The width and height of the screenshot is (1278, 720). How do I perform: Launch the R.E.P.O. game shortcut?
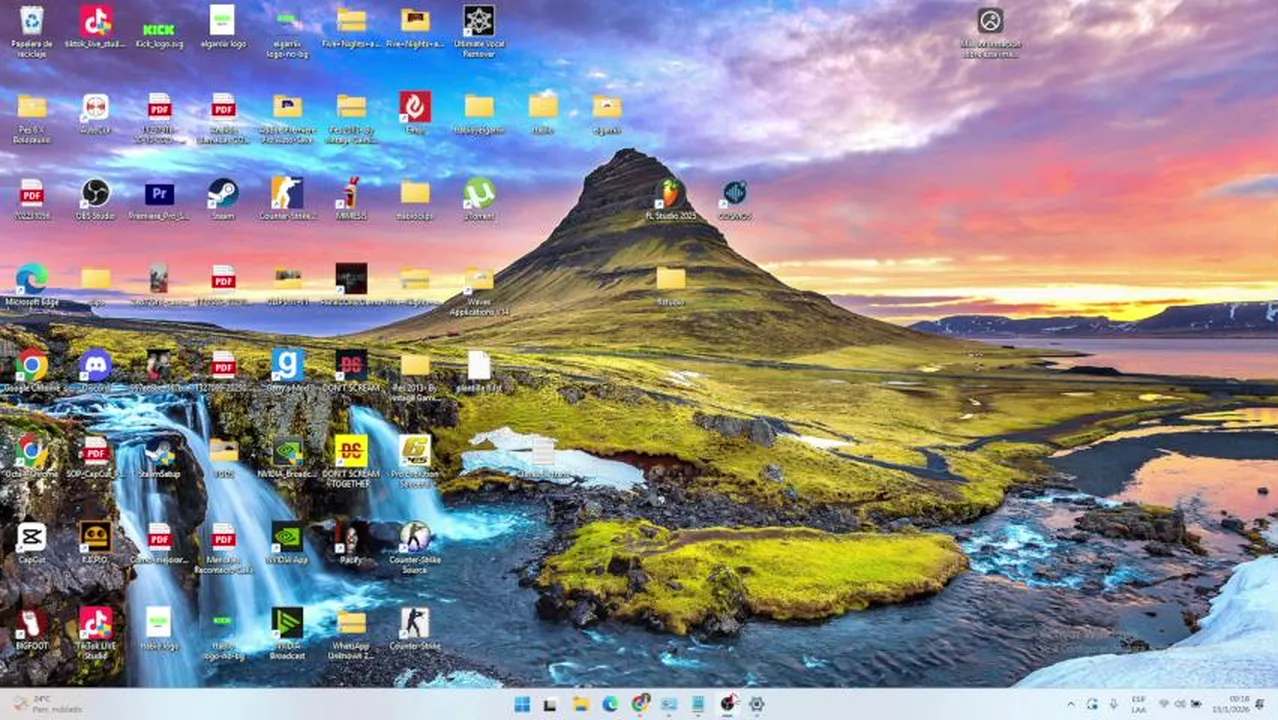(95, 542)
